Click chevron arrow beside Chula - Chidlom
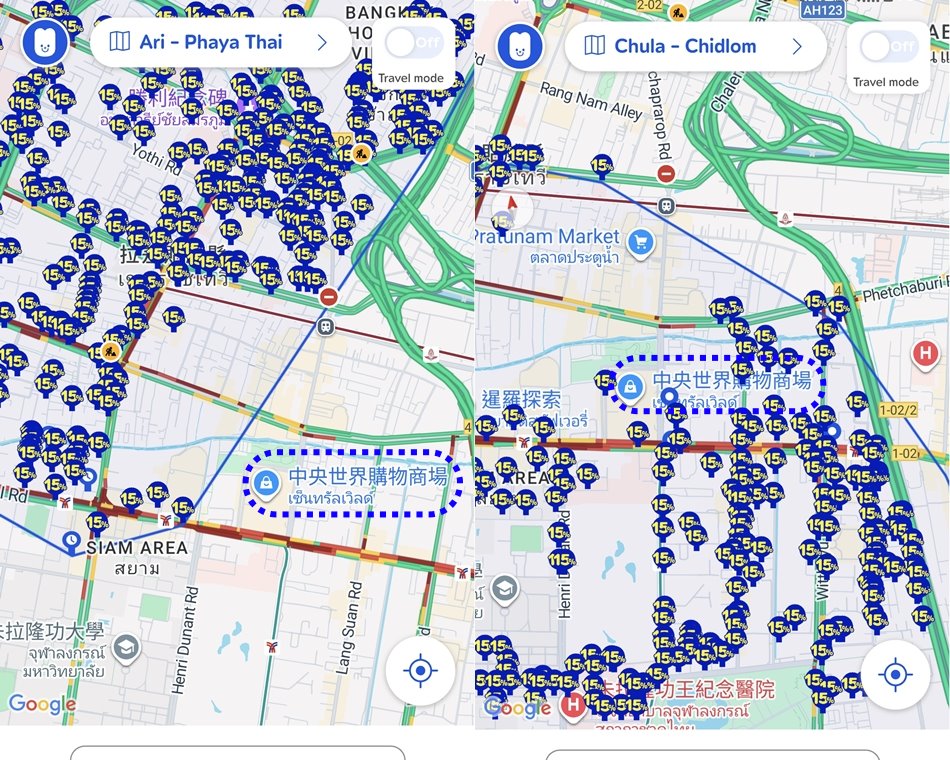 click(x=797, y=47)
